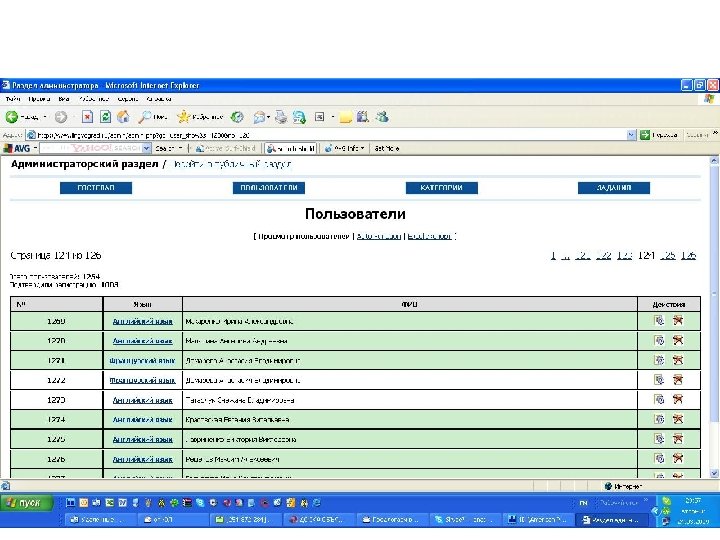Delete user 1273 with the red icon

[678, 399]
